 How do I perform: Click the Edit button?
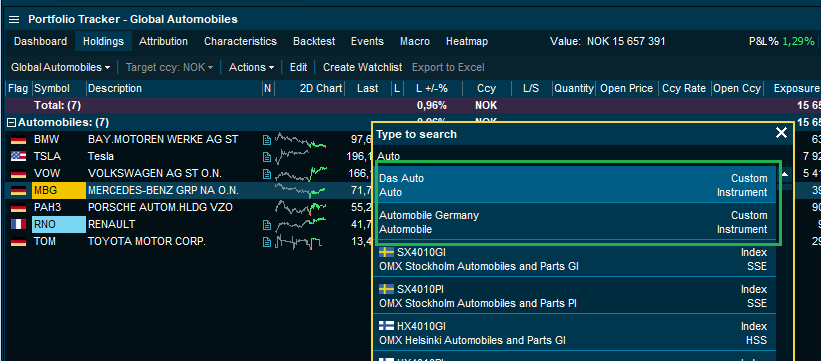click(x=298, y=67)
